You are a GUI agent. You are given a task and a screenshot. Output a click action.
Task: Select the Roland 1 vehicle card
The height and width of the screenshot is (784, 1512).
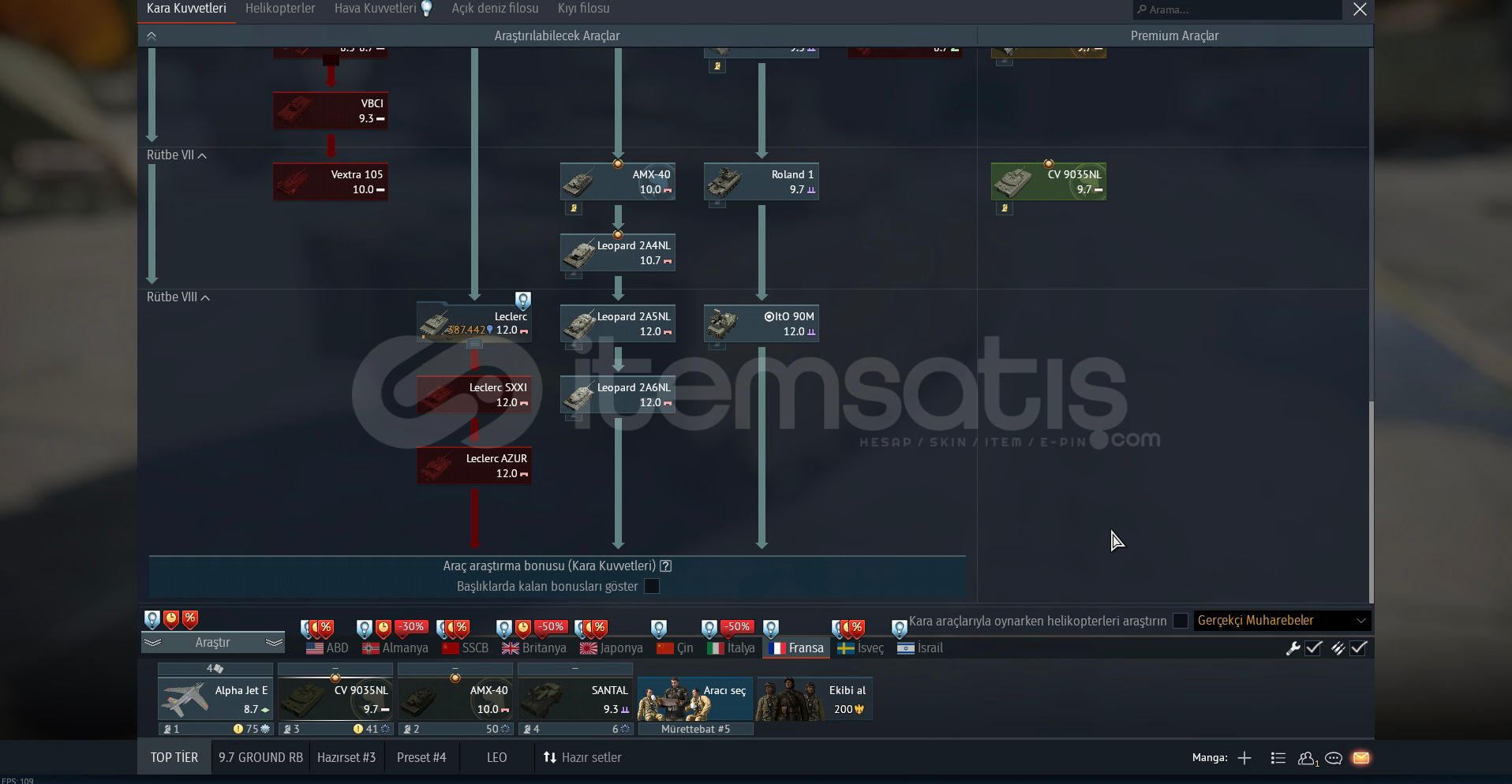(x=762, y=182)
